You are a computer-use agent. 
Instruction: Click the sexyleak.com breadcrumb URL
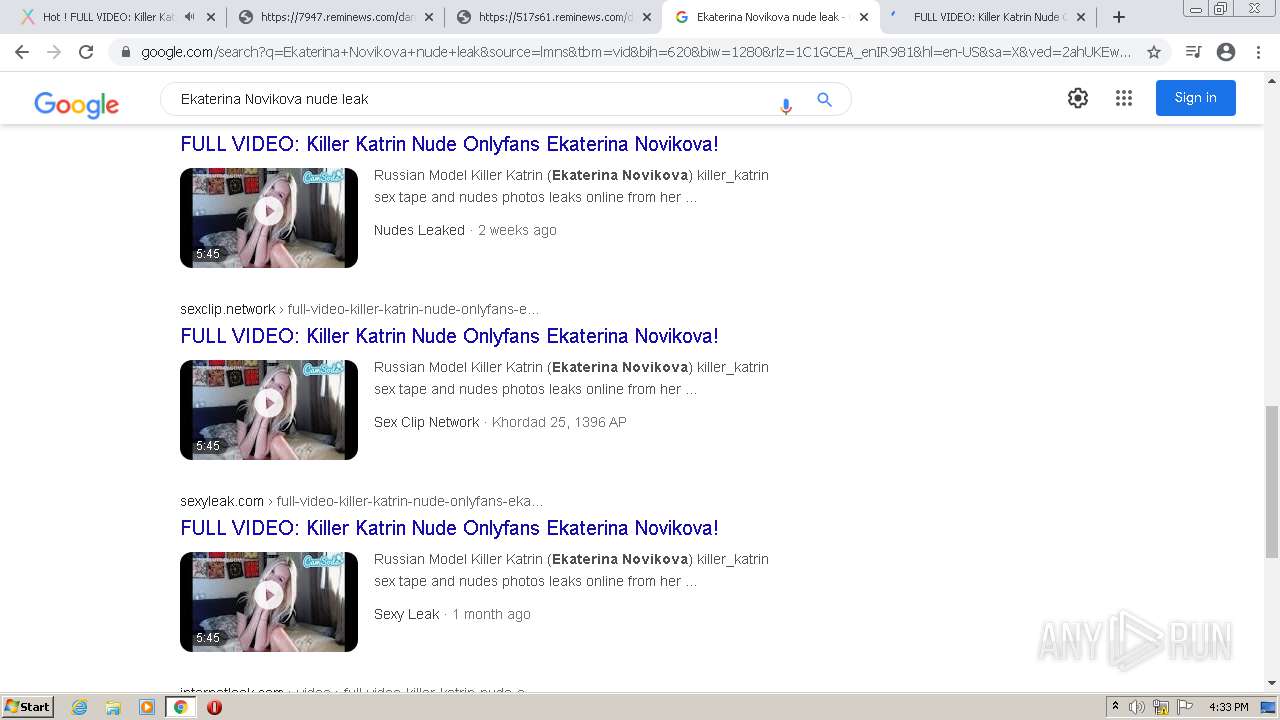coord(361,501)
